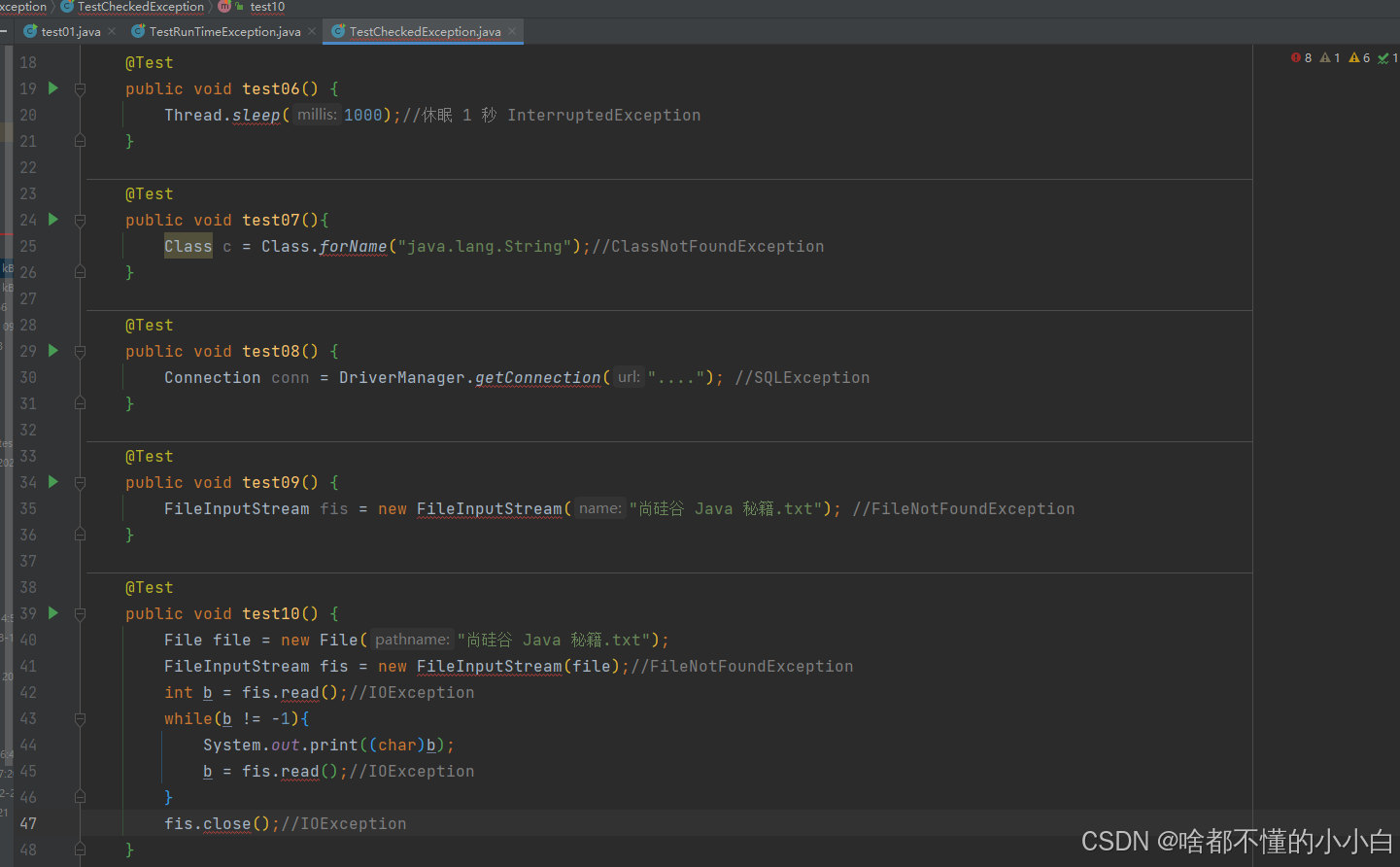The width and height of the screenshot is (1400, 867).
Task: Click the millis parameter hint
Action: click(317, 115)
